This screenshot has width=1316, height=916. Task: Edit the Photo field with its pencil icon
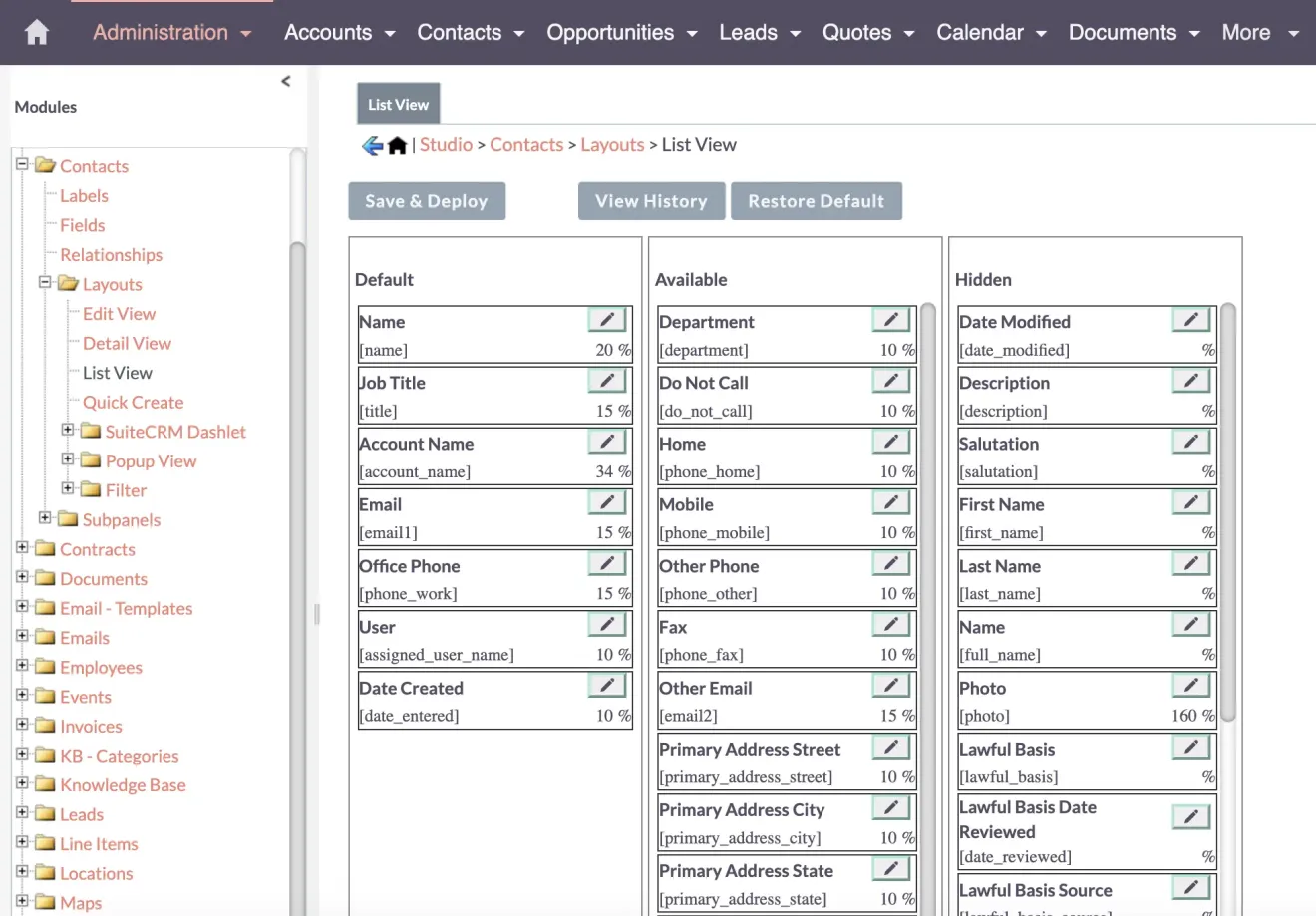(1190, 685)
